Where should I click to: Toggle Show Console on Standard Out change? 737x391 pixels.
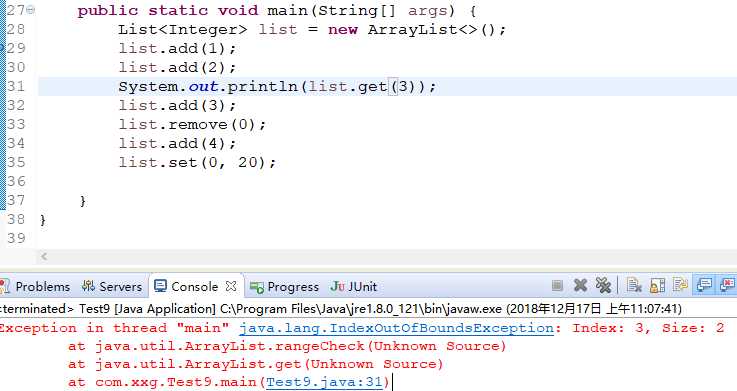pyautogui.click(x=704, y=285)
